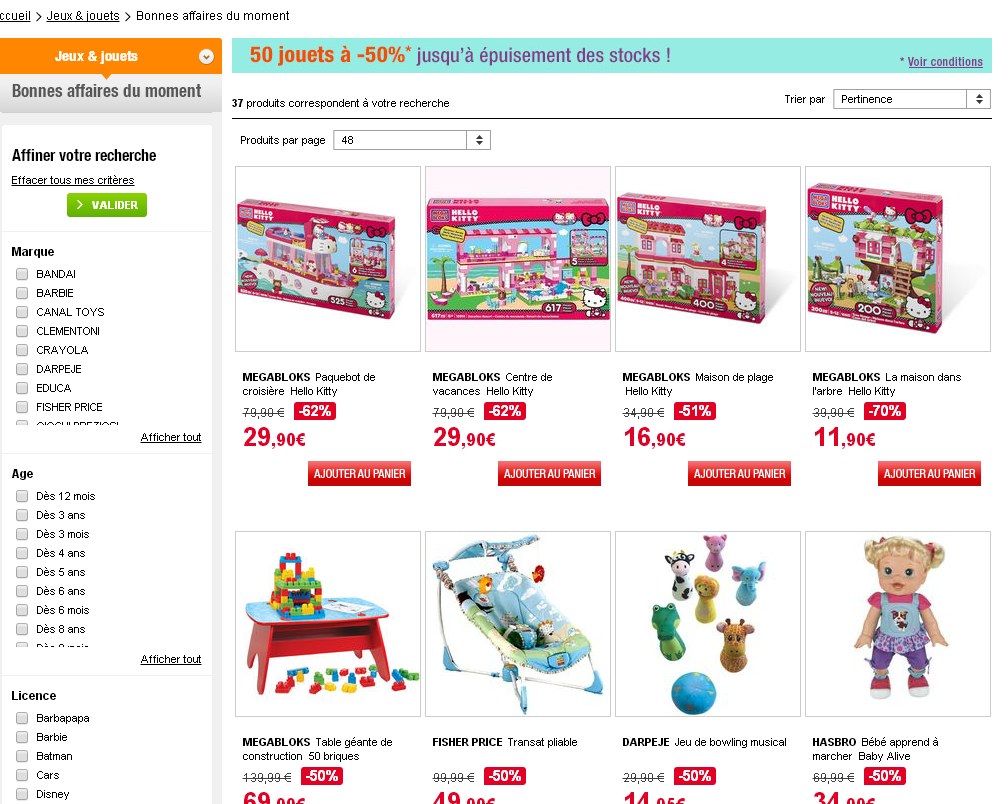Click the Jeux & jouets dropdown arrow icon

point(206,57)
